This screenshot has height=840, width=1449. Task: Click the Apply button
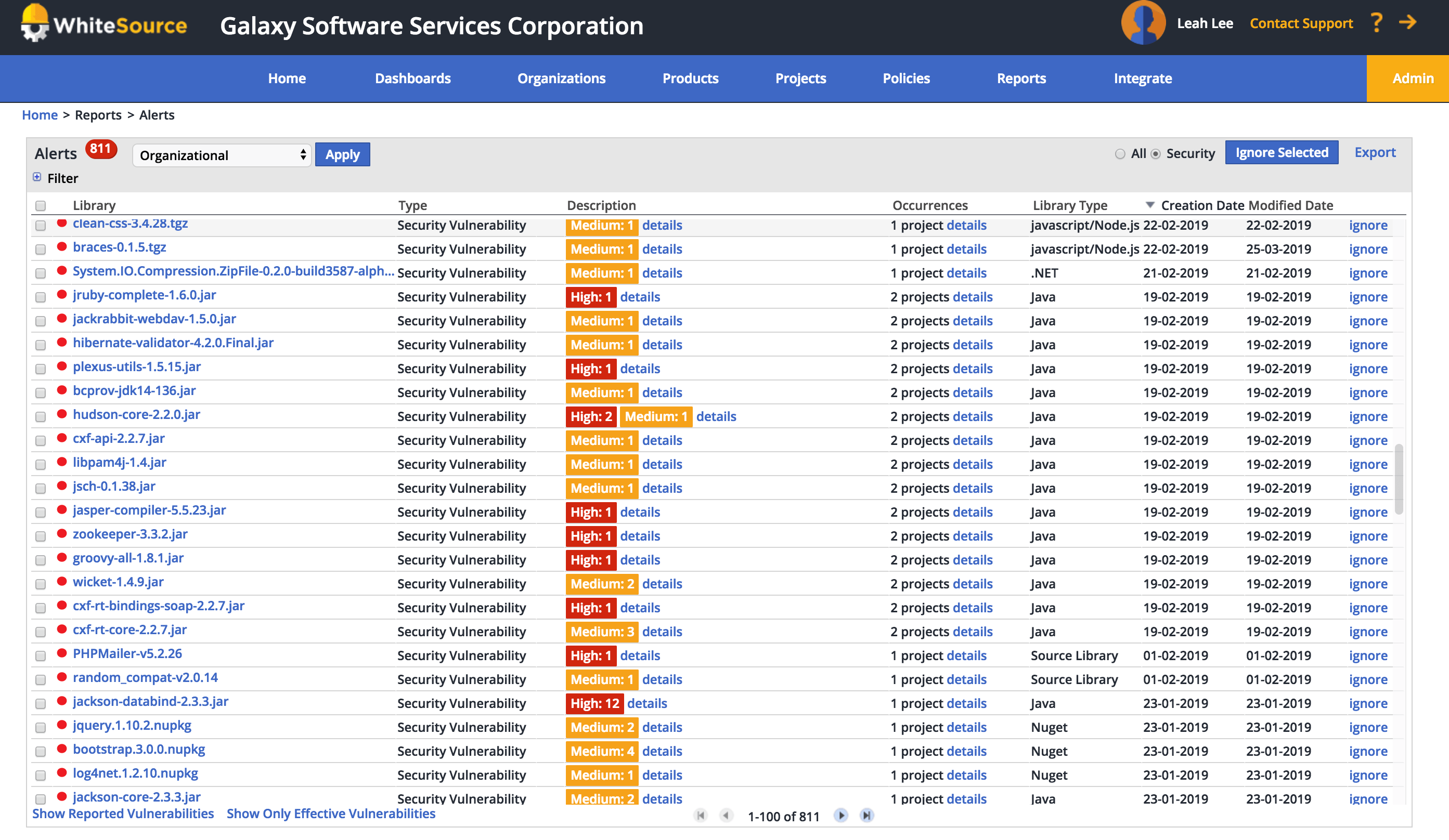click(x=342, y=154)
